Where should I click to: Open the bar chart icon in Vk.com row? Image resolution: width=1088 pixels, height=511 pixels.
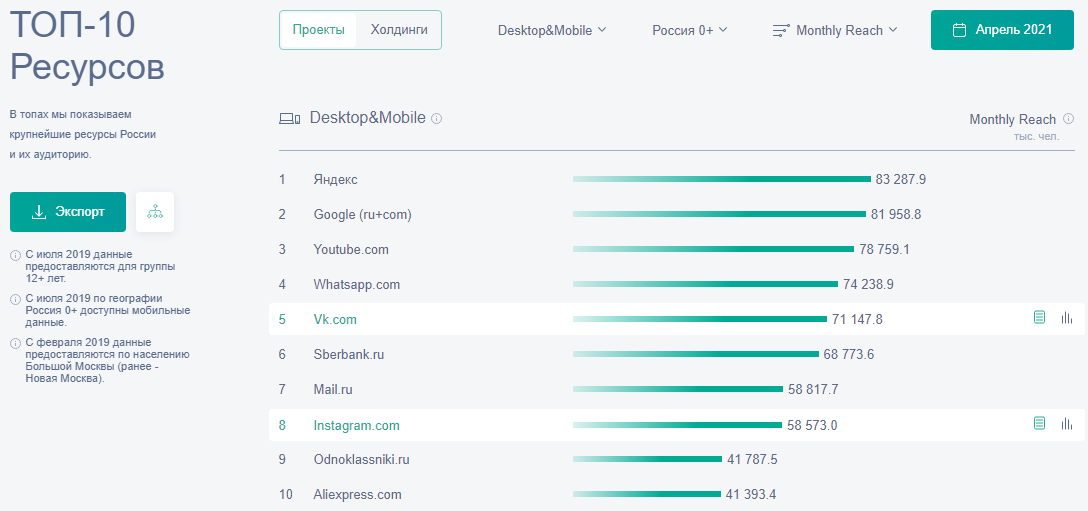point(1066,318)
